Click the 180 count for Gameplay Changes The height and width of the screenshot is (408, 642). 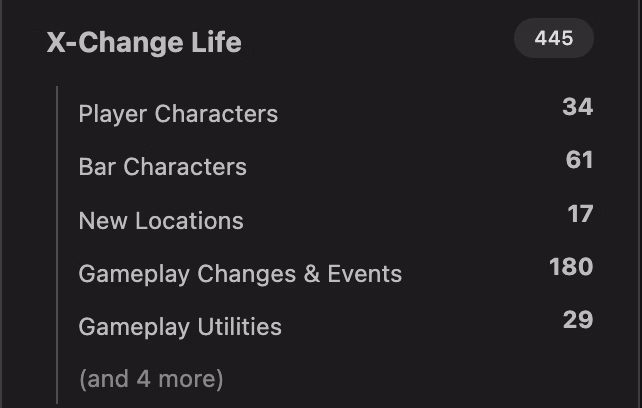point(571,267)
